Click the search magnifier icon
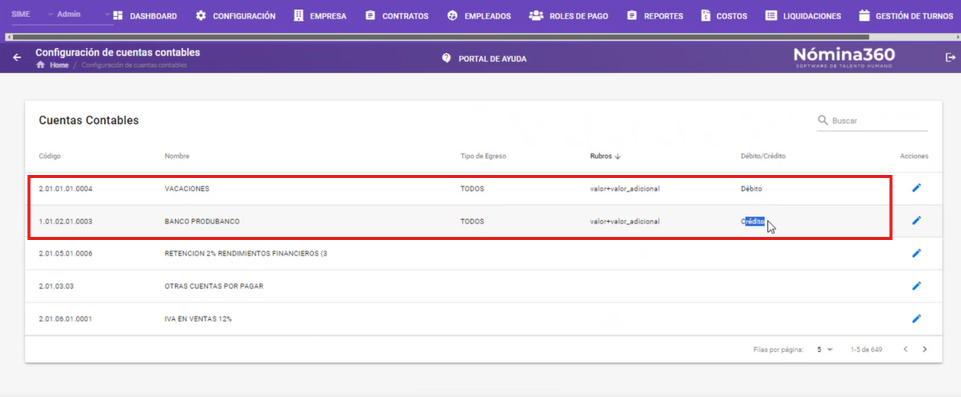Viewport: 961px width, 397px height. coord(822,120)
